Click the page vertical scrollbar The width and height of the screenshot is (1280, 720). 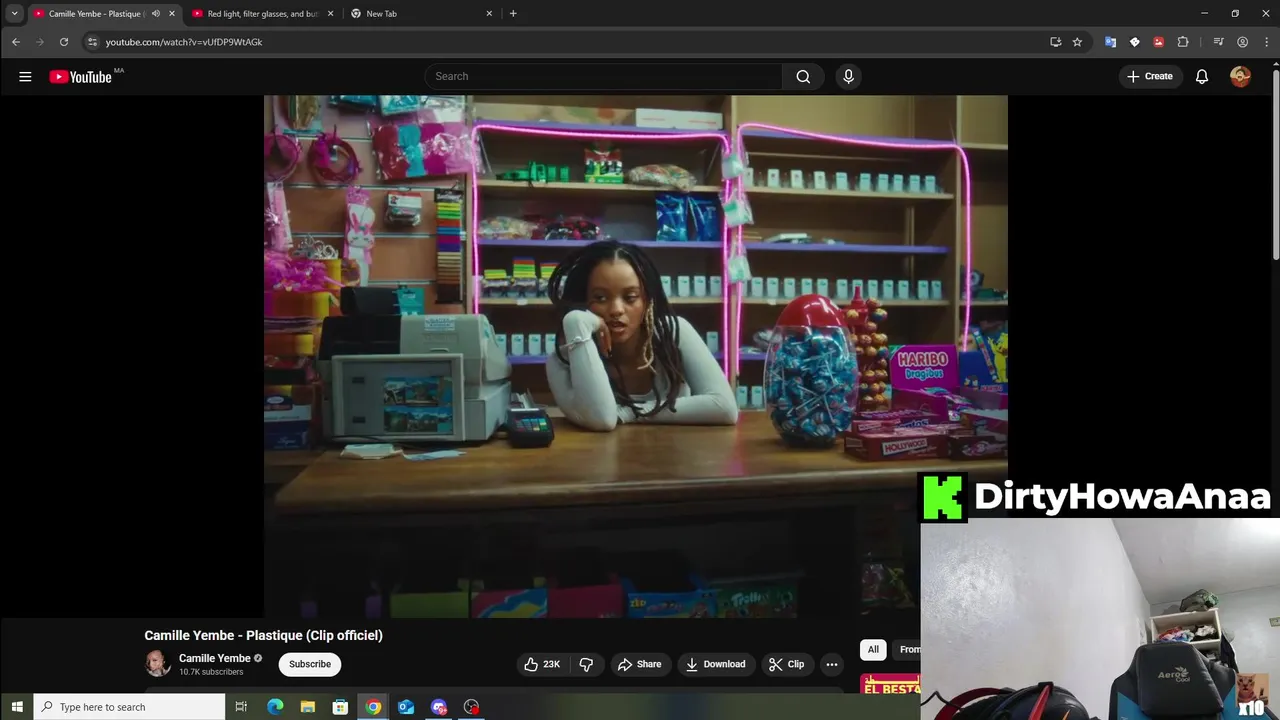(x=1275, y=165)
